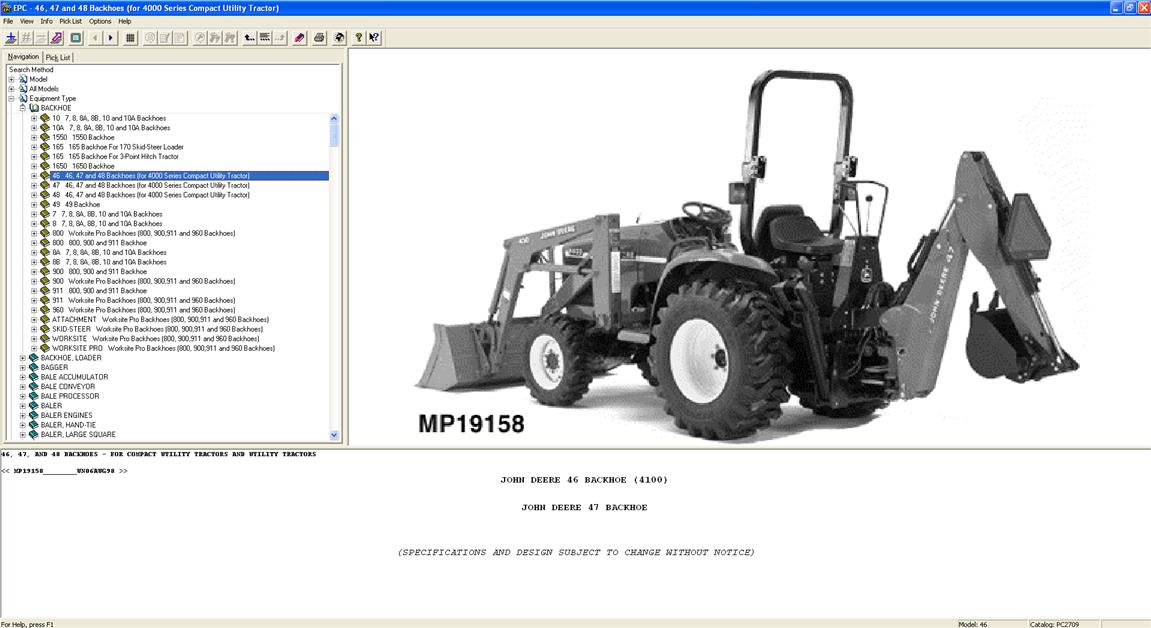Go forward with the right arrow toolbar icon
This screenshot has width=1151, height=628.
tap(111, 37)
